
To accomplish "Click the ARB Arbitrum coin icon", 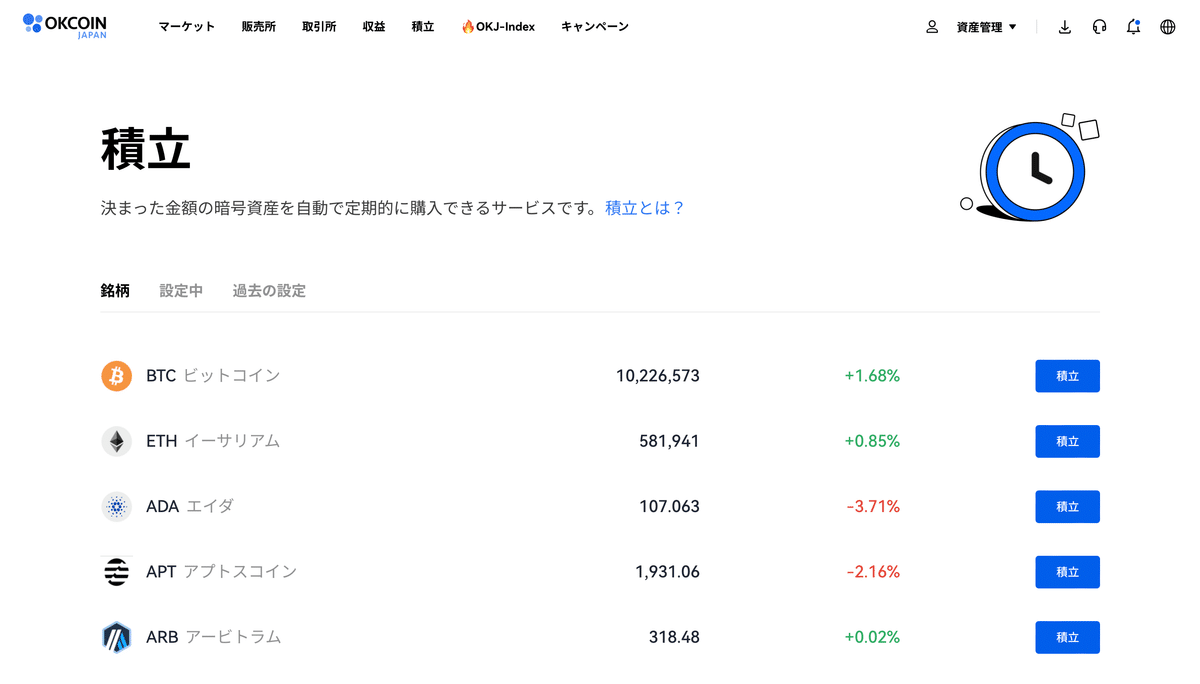I will tap(116, 637).
